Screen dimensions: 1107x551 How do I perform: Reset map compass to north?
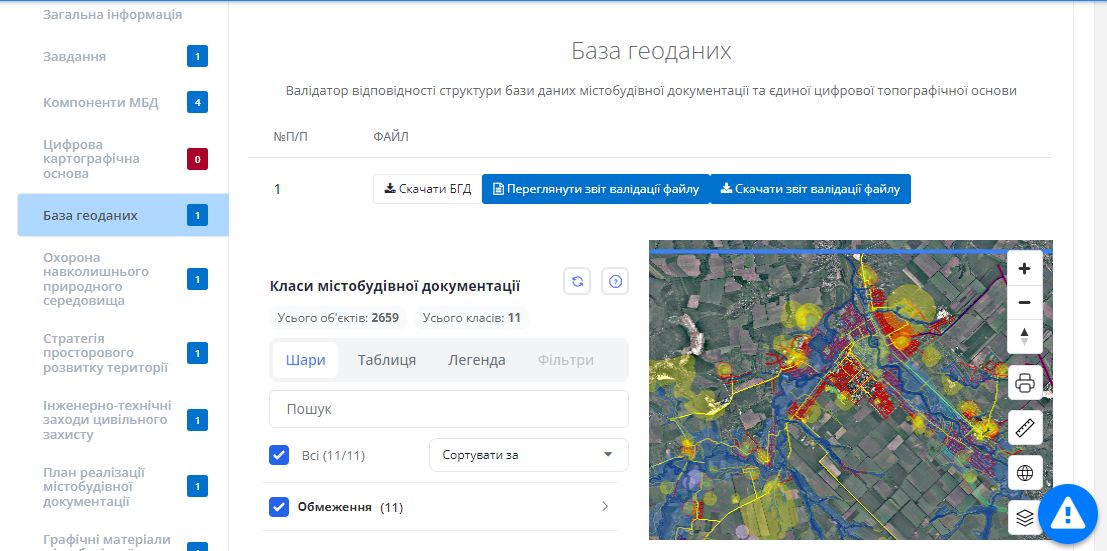pos(1024,336)
